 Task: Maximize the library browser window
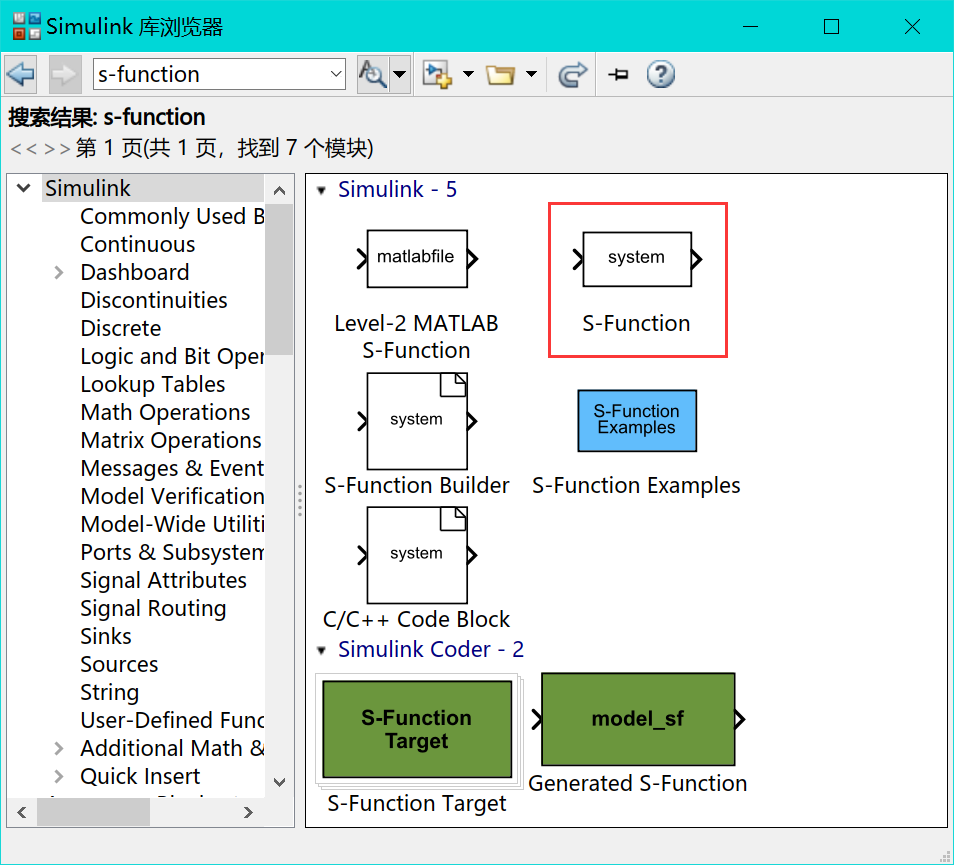click(831, 26)
